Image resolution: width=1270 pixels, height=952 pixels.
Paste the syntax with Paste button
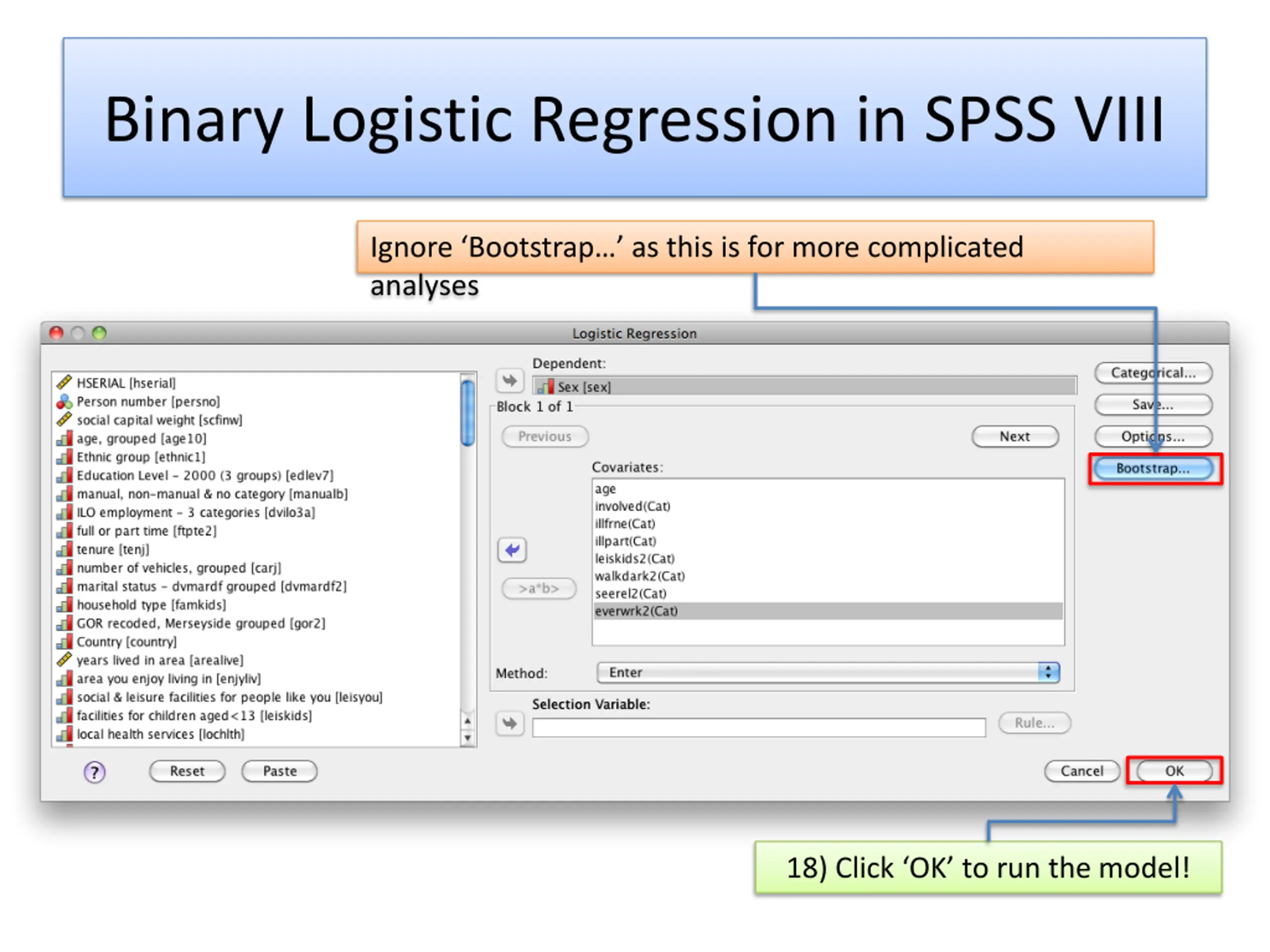point(280,771)
